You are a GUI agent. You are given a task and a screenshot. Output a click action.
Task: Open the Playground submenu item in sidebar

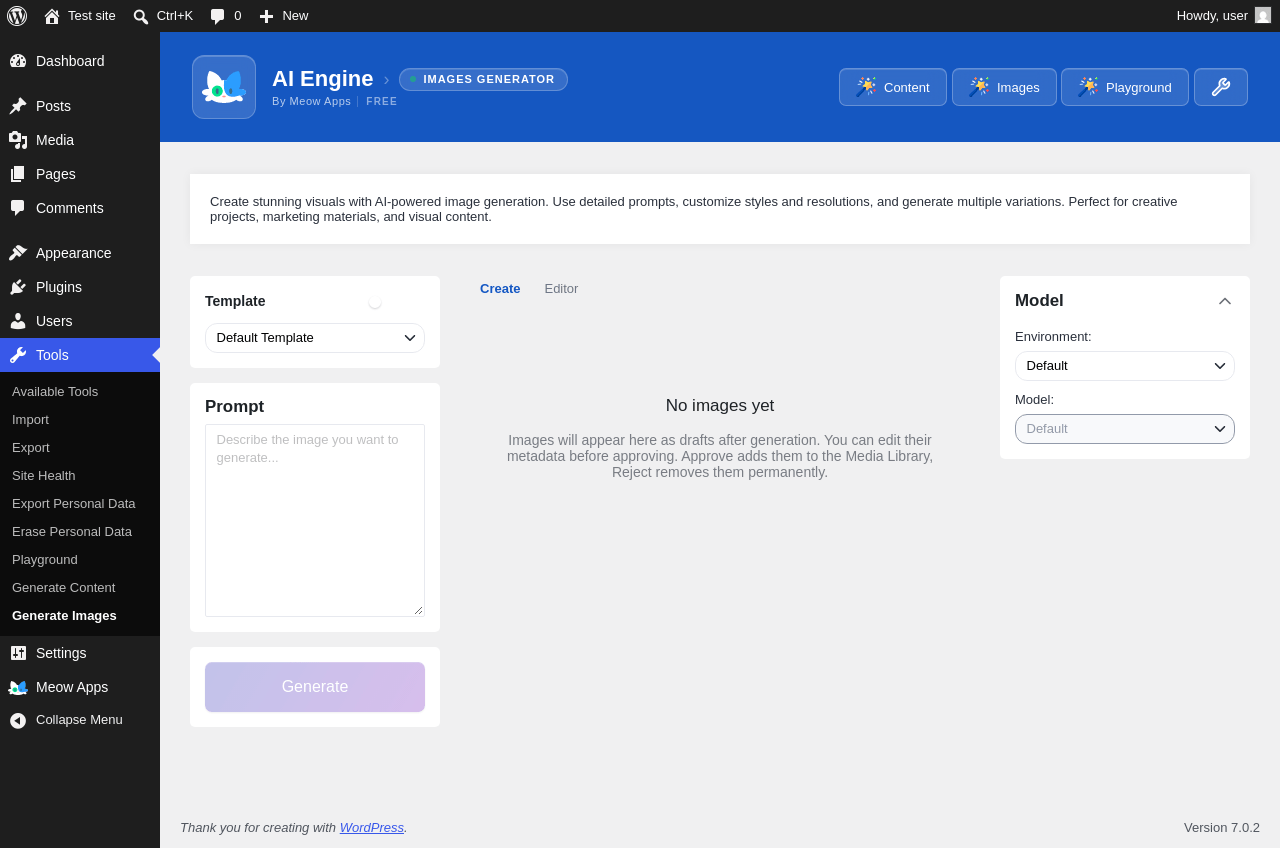point(45,560)
